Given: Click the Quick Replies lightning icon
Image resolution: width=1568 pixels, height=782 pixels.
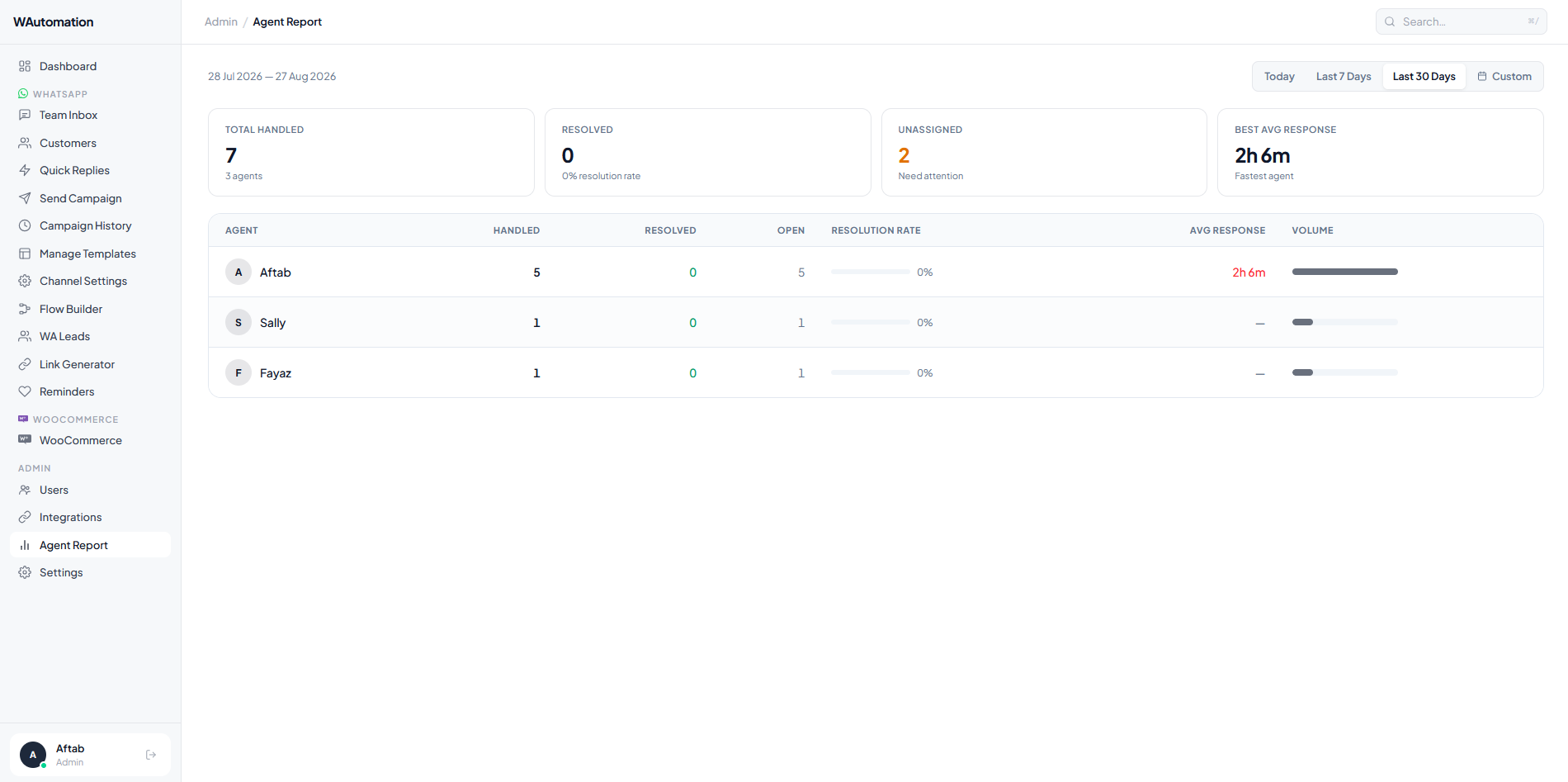Looking at the screenshot, I should pos(25,170).
